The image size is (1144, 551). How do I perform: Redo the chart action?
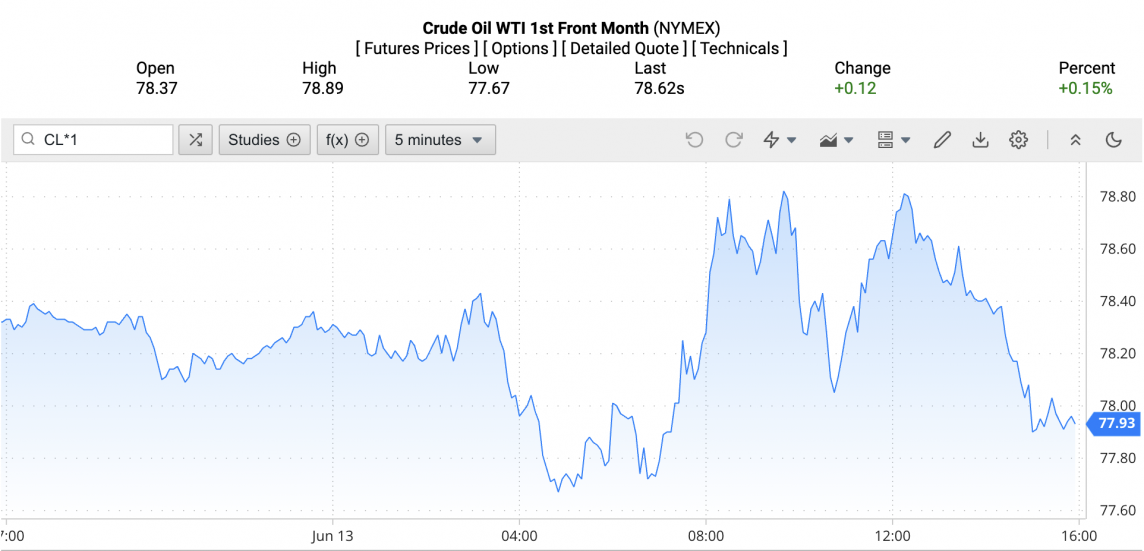point(734,140)
